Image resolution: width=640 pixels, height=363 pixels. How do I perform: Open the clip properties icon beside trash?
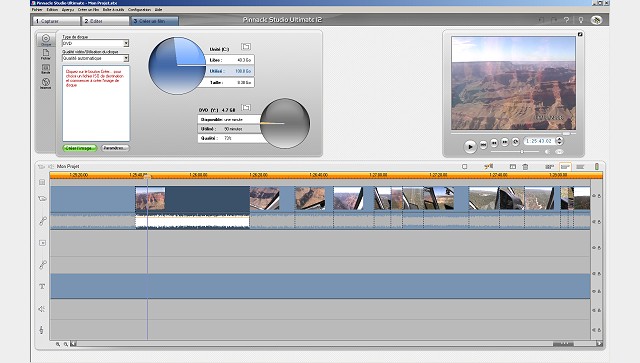click(513, 167)
